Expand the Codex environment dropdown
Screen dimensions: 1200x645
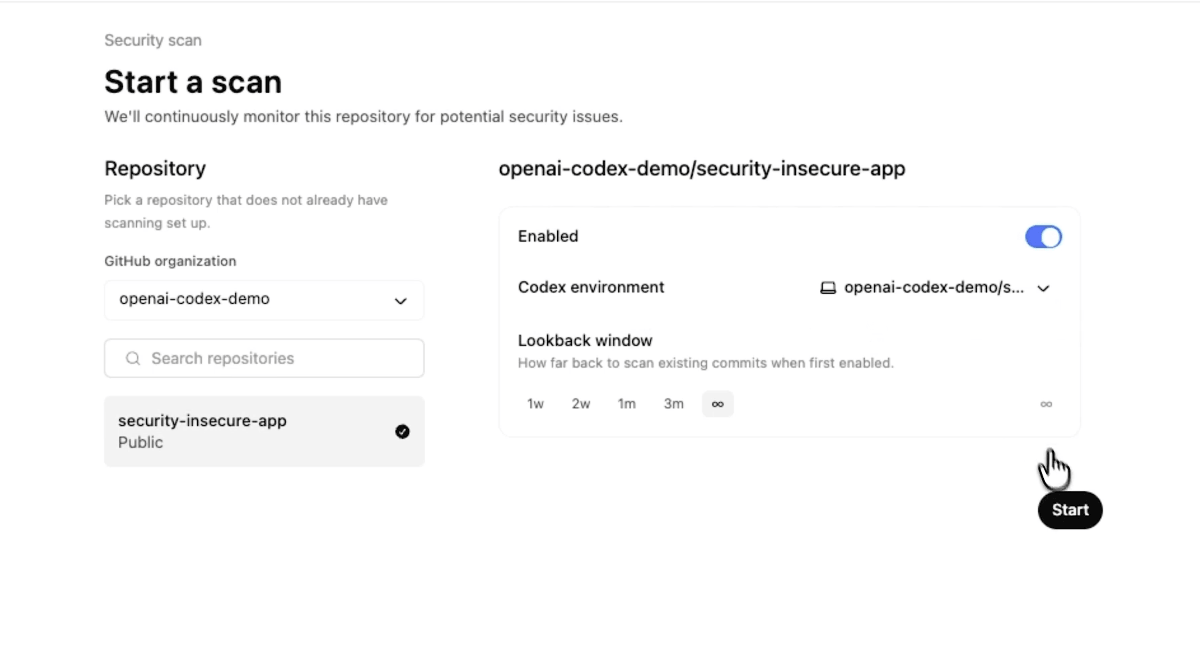coord(1043,288)
